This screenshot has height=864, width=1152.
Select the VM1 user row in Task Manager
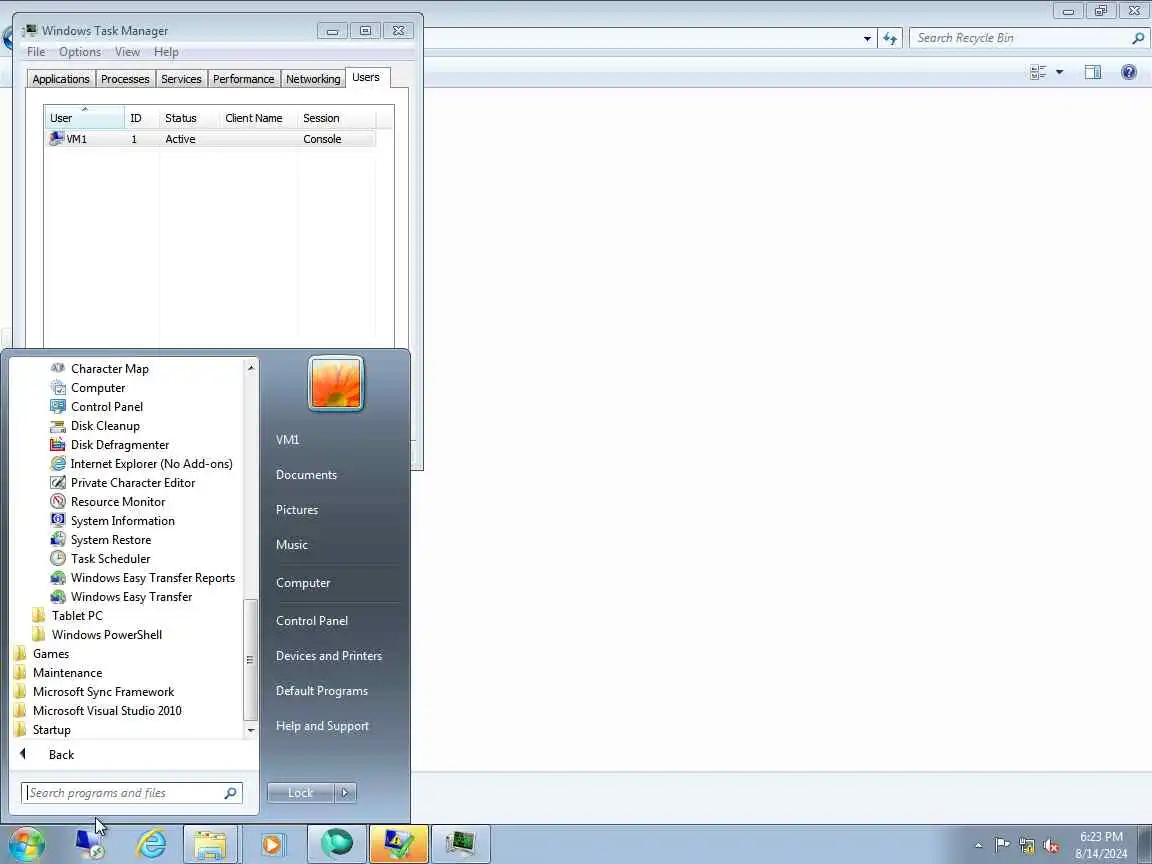211,139
